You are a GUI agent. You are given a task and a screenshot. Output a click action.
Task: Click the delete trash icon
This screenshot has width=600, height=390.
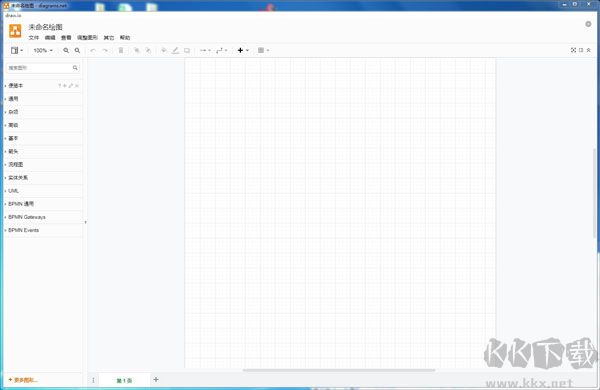(x=121, y=50)
